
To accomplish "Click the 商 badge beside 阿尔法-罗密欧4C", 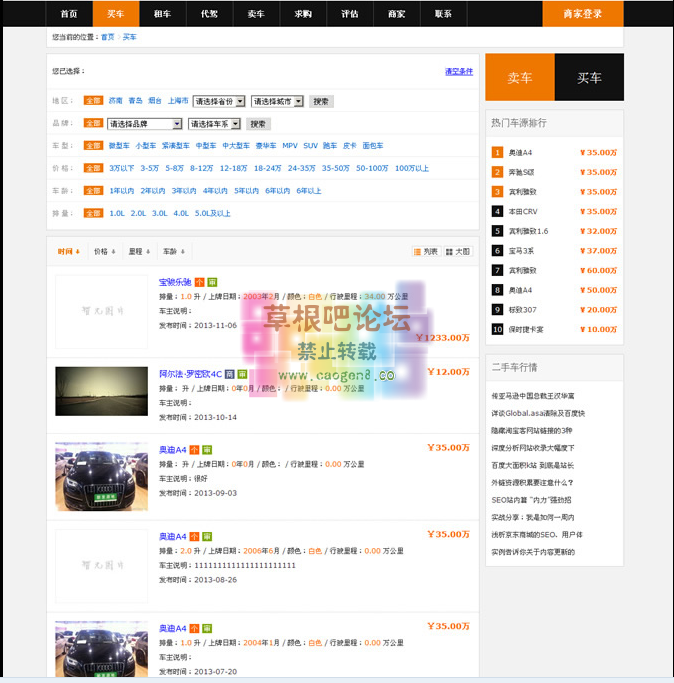I will click(x=229, y=373).
